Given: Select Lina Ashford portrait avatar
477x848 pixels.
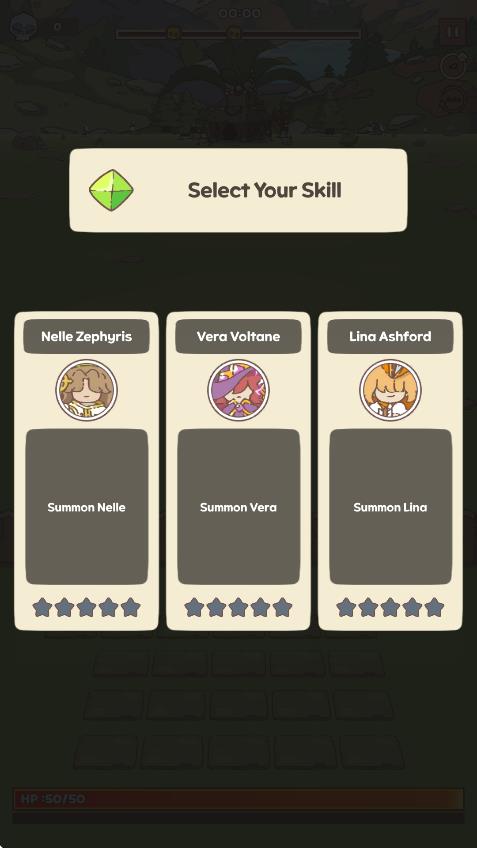Looking at the screenshot, I should click(390, 390).
